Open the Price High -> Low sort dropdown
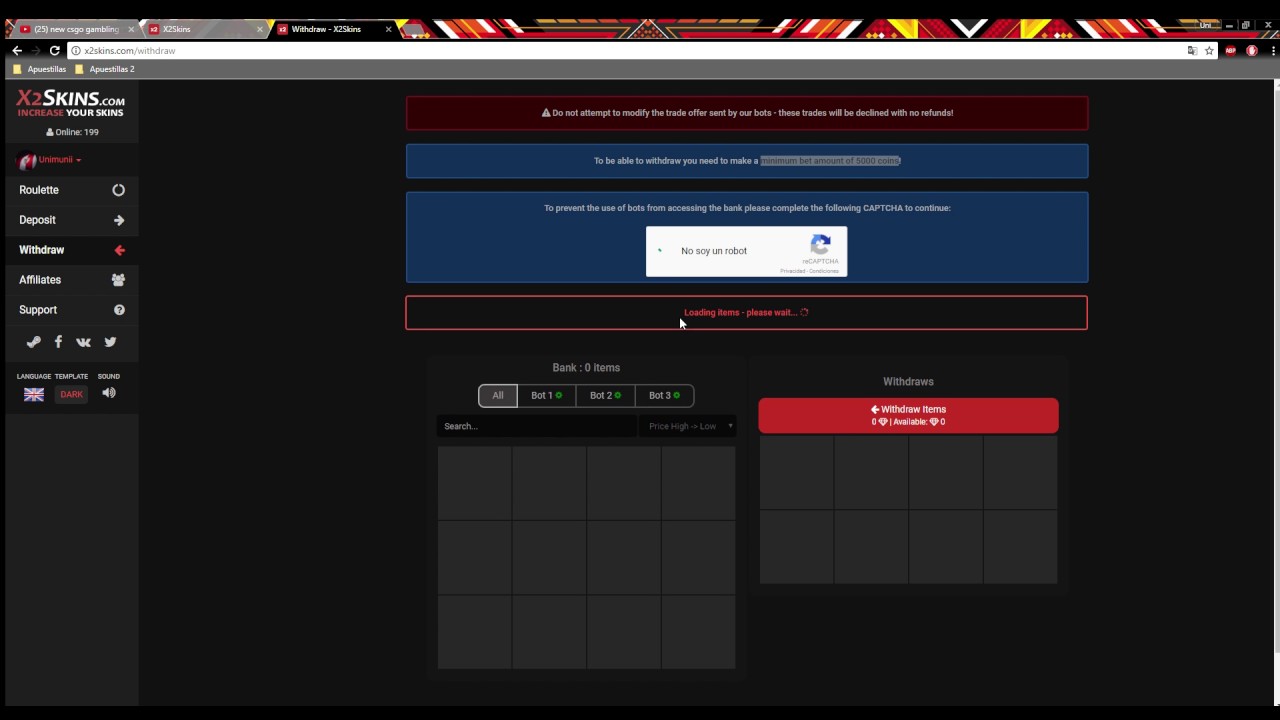The height and width of the screenshot is (720, 1280). [687, 426]
